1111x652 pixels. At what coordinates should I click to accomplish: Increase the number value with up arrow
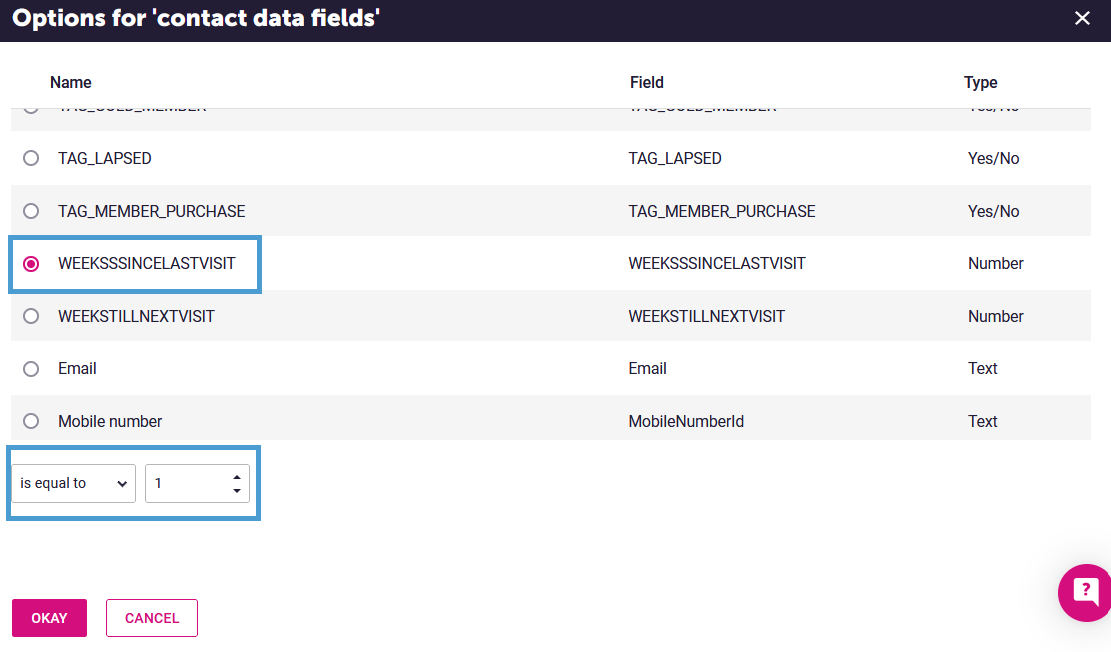click(x=237, y=477)
